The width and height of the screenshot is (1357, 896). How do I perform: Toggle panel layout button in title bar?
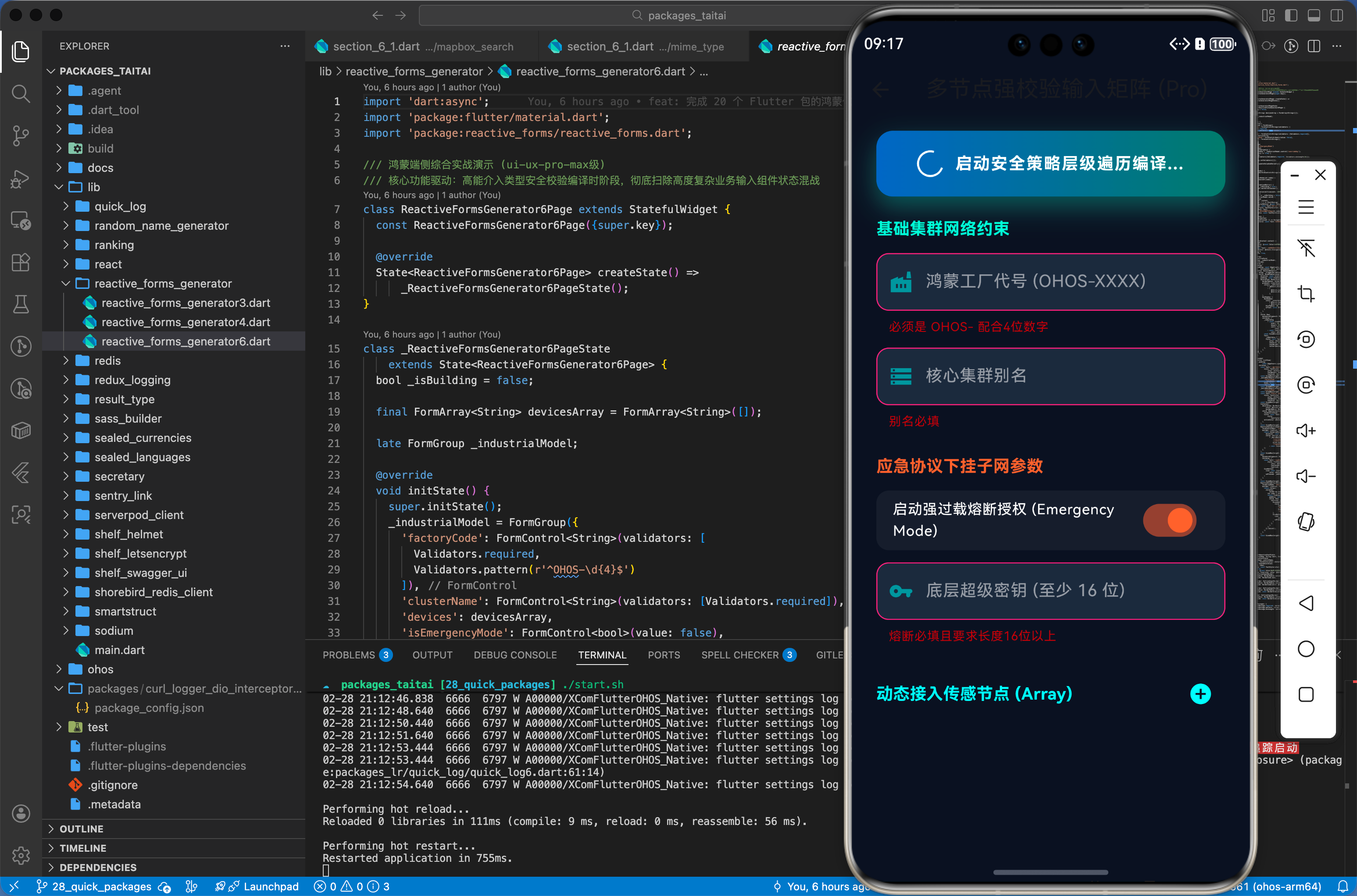(1314, 15)
